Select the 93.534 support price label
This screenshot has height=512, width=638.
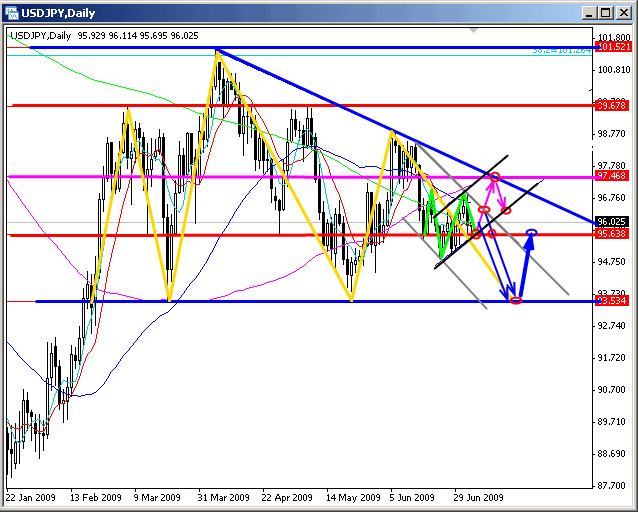[x=612, y=301]
